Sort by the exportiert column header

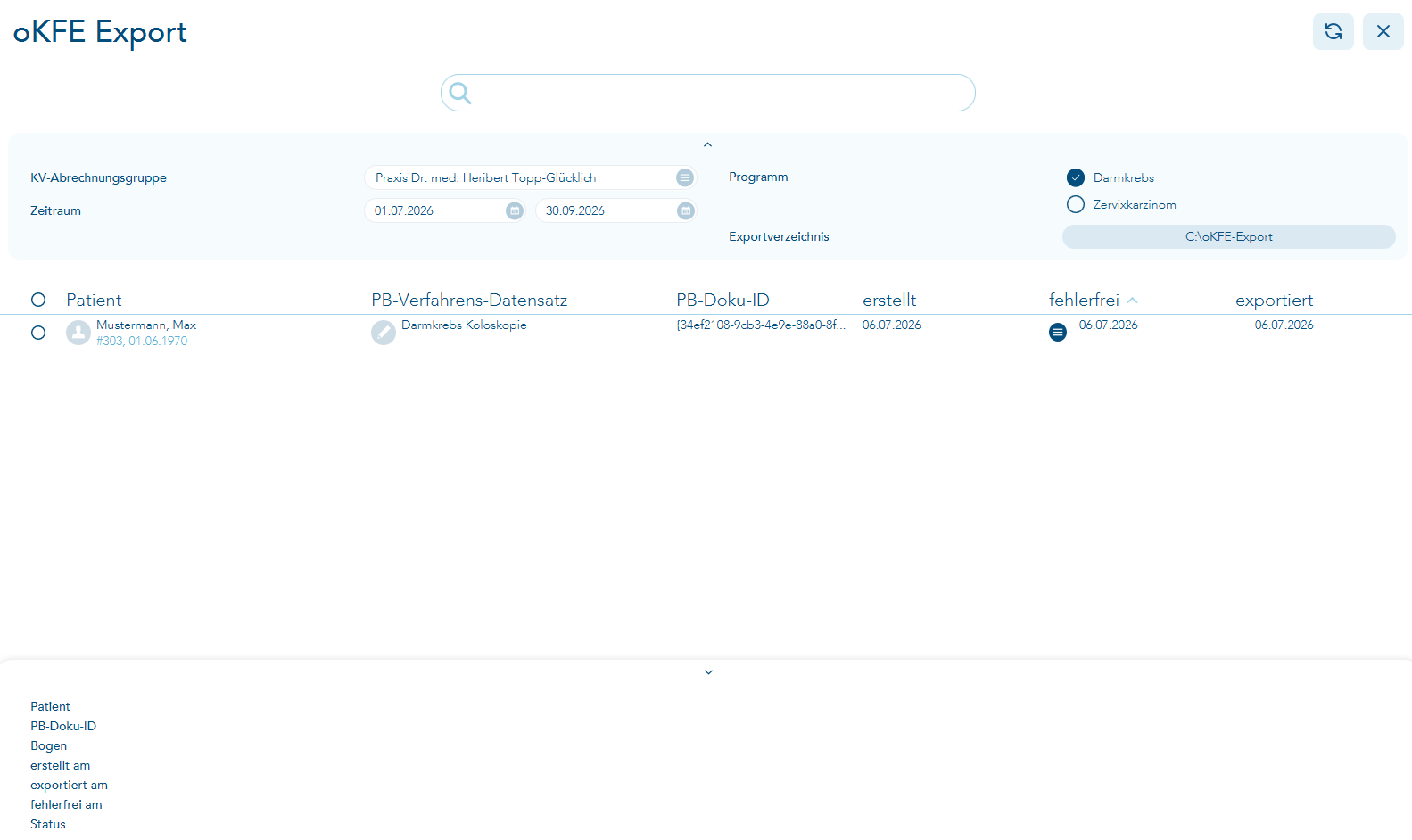point(1274,301)
